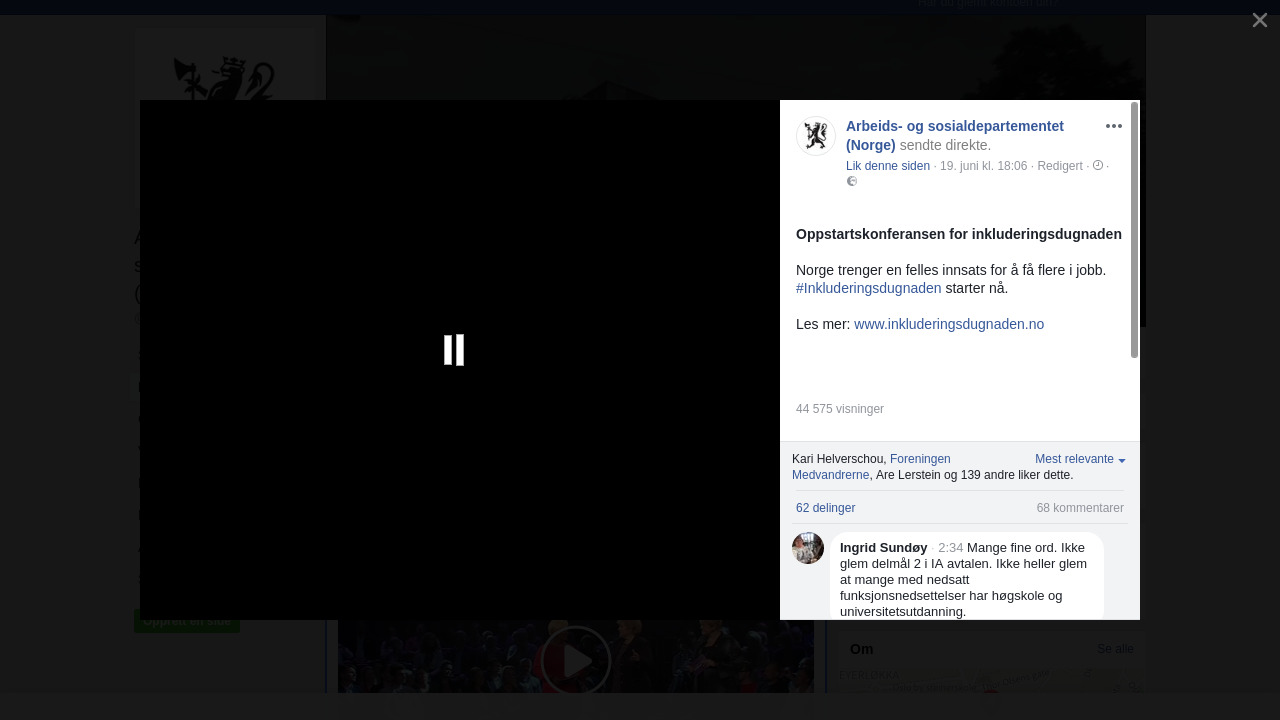Viewport: 1280px width, 720px height.
Task: Click 'Lik denne siden' link
Action: tap(888, 166)
